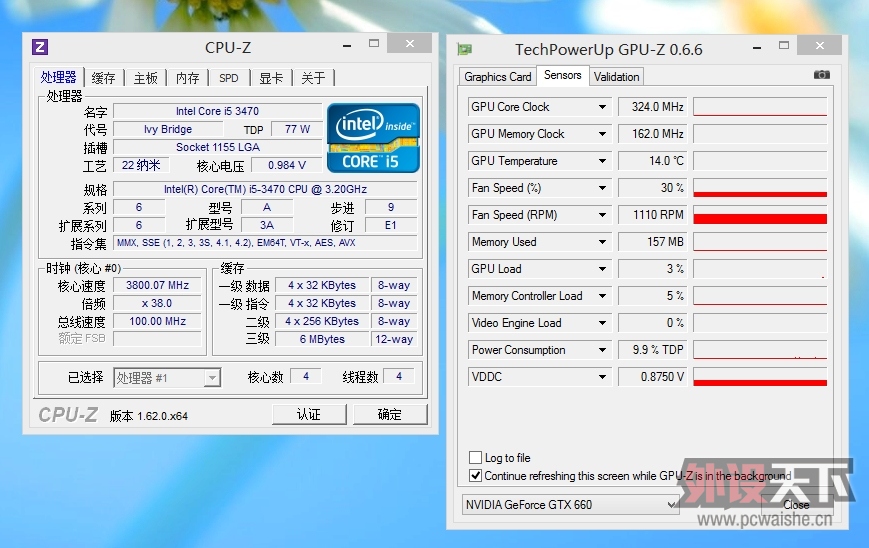Click the 22 纳米 process value
This screenshot has width=869, height=548.
[141, 165]
